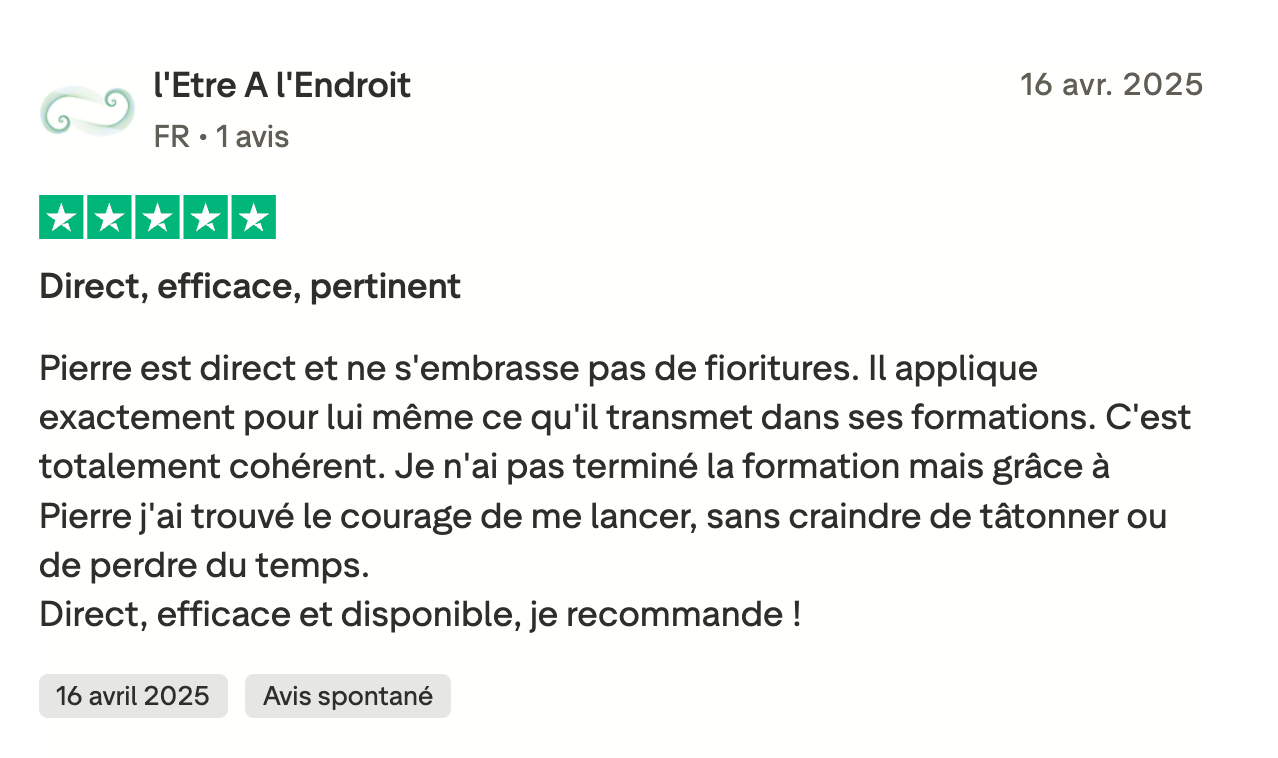Click the FR country label
1278x758 pixels.
[172, 137]
